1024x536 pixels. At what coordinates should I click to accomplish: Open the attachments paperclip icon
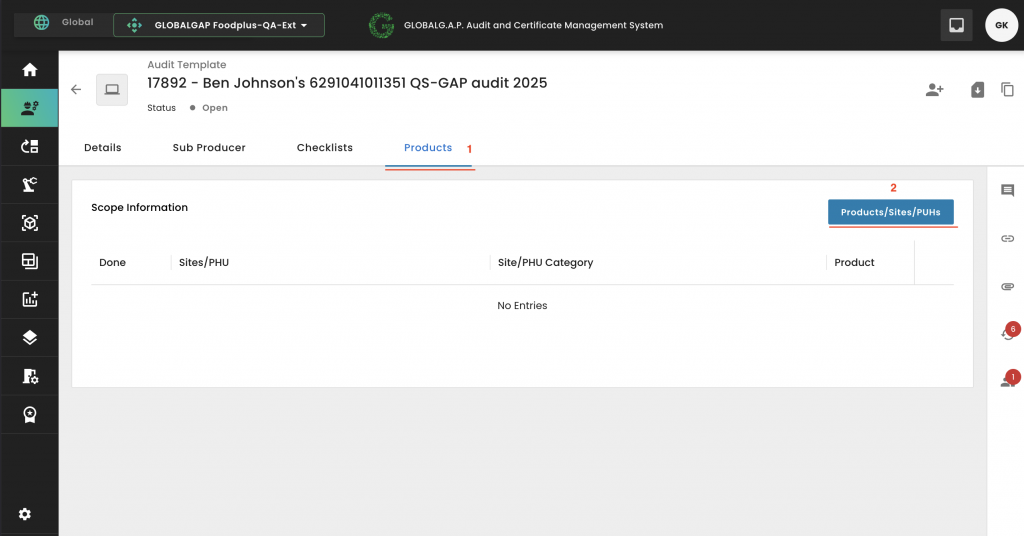click(1007, 286)
